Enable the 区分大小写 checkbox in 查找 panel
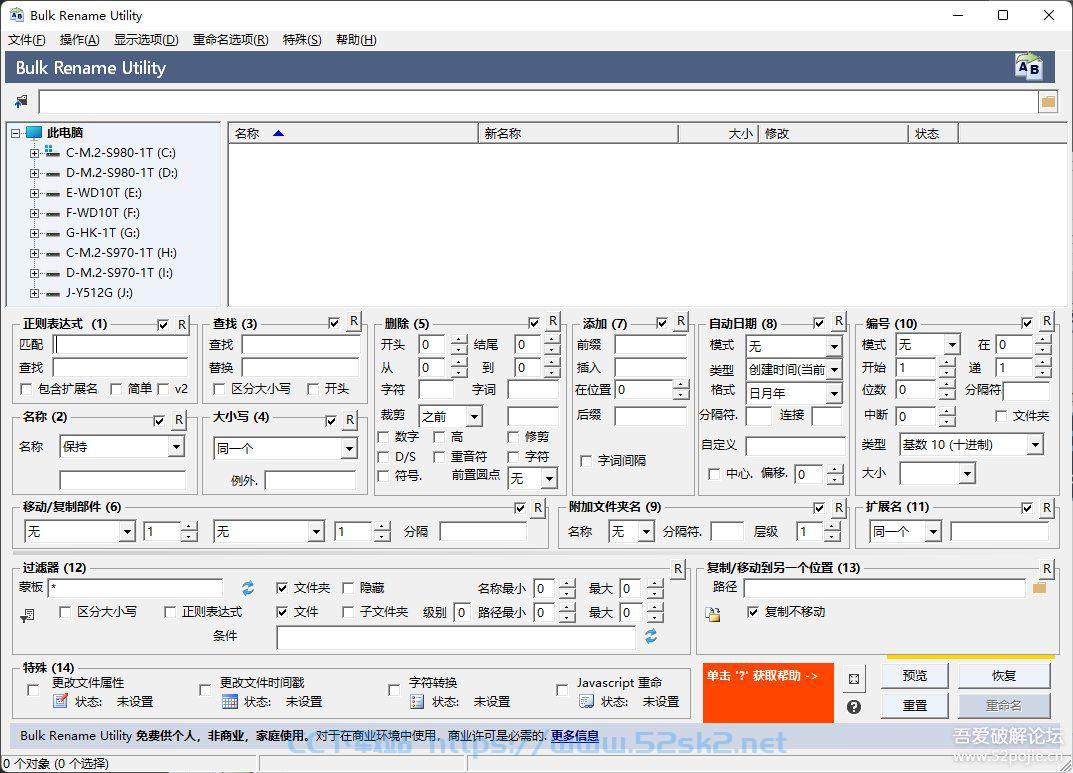 click(219, 389)
